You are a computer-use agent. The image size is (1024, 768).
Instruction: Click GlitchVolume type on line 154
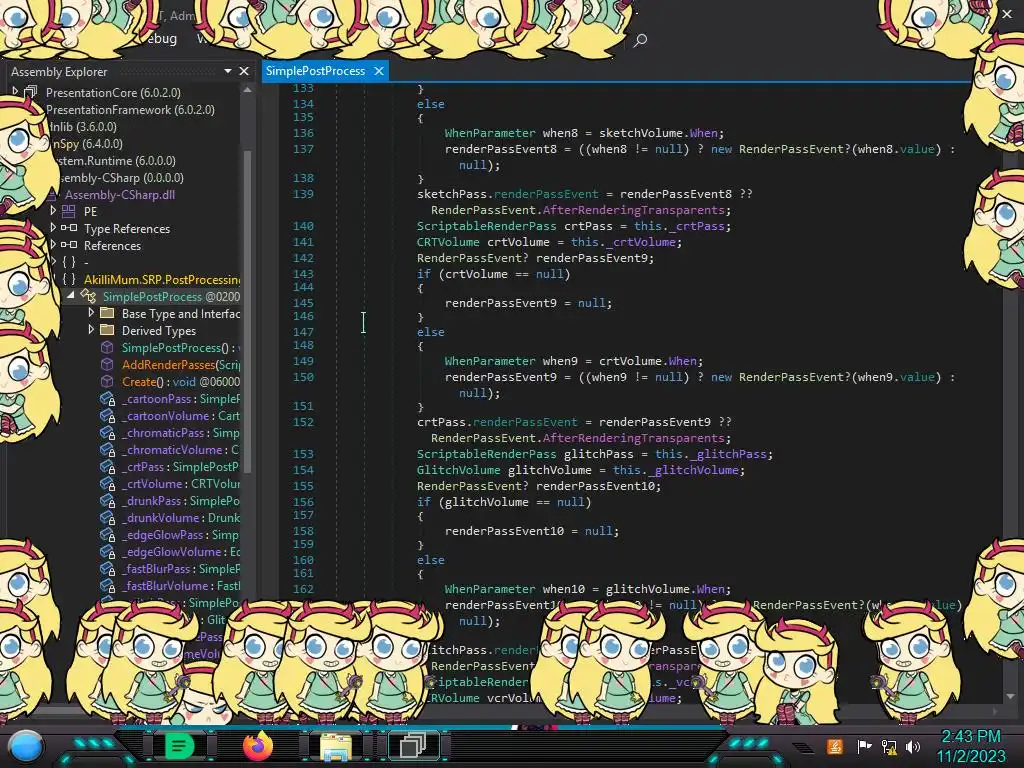point(458,470)
